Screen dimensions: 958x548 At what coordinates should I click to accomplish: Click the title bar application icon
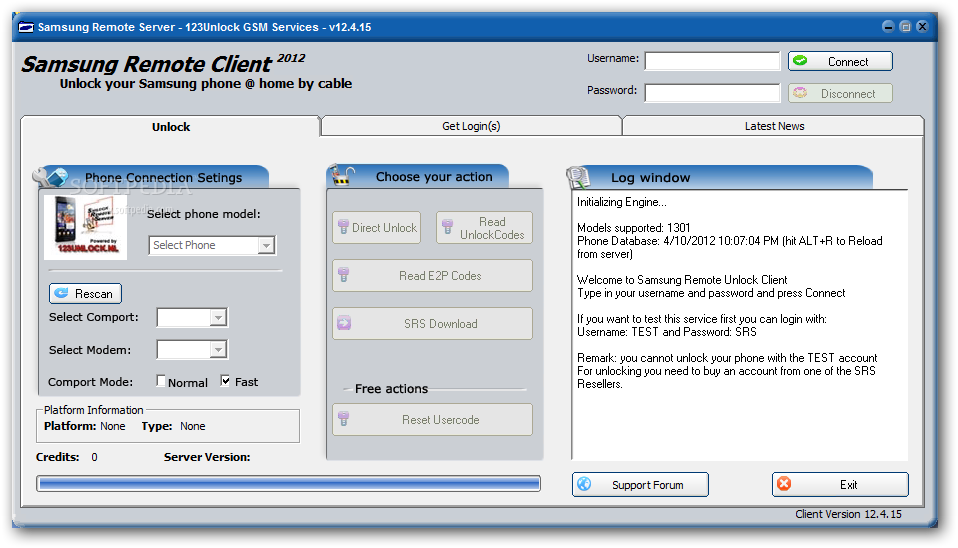[26, 27]
